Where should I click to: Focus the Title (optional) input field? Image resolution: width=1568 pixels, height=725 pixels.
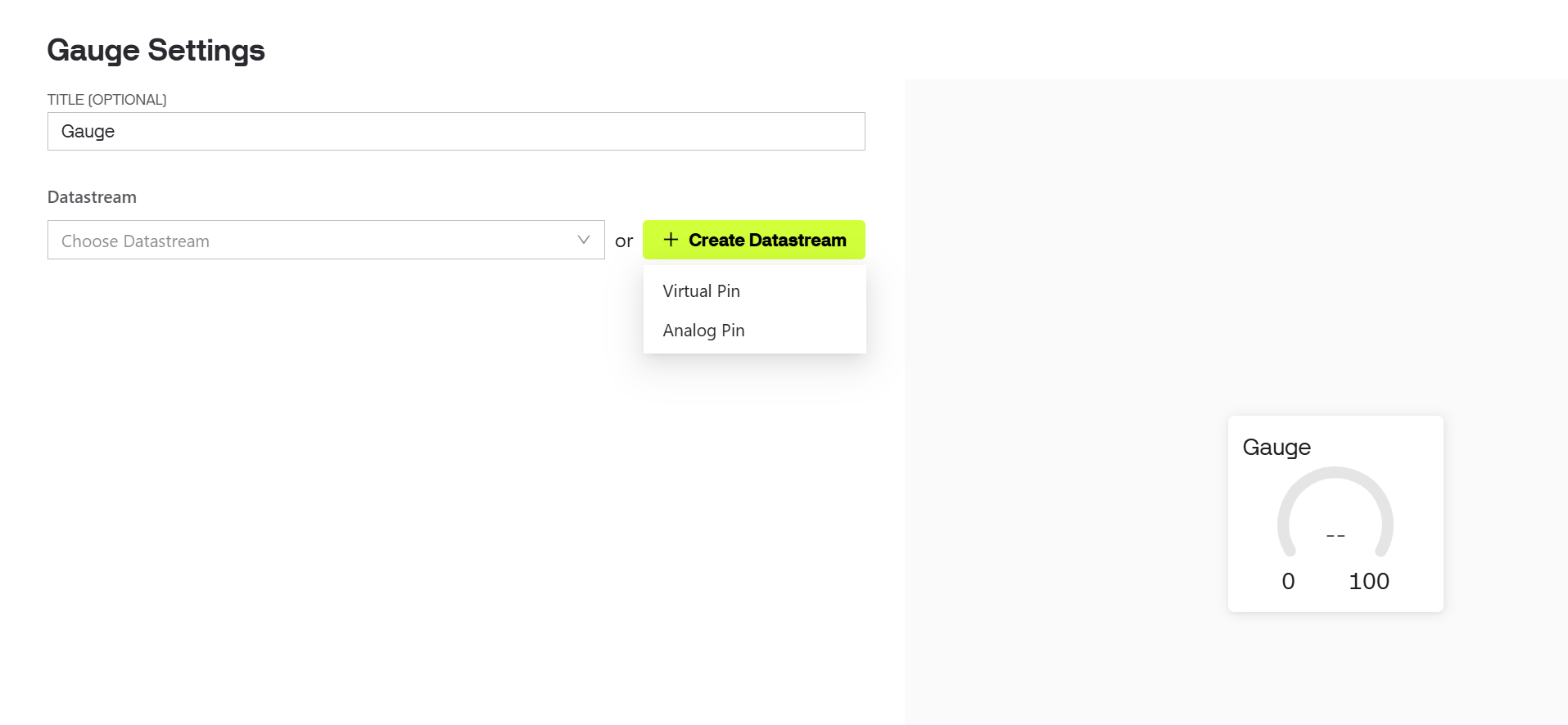[x=455, y=132]
